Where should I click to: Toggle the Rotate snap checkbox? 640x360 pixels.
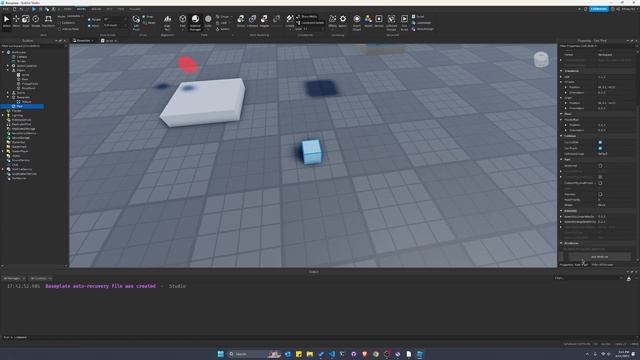click(x=89, y=19)
